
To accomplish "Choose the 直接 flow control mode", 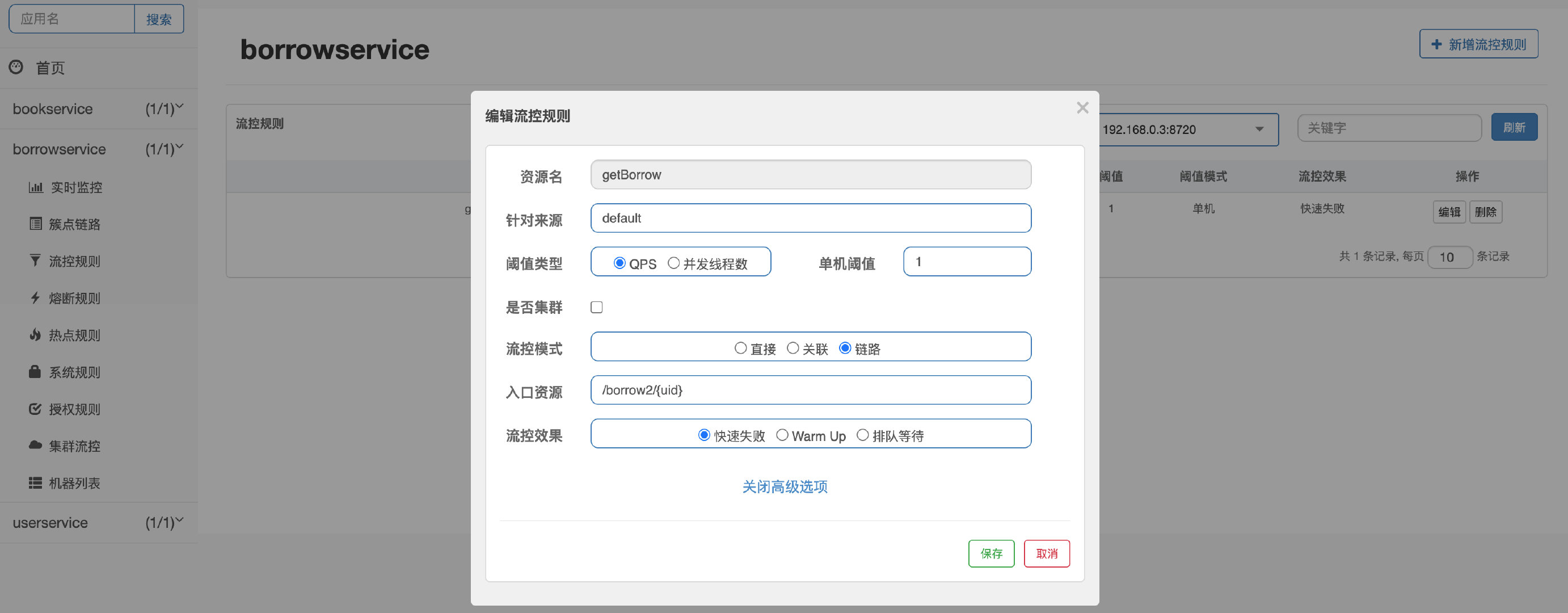I will coord(740,348).
